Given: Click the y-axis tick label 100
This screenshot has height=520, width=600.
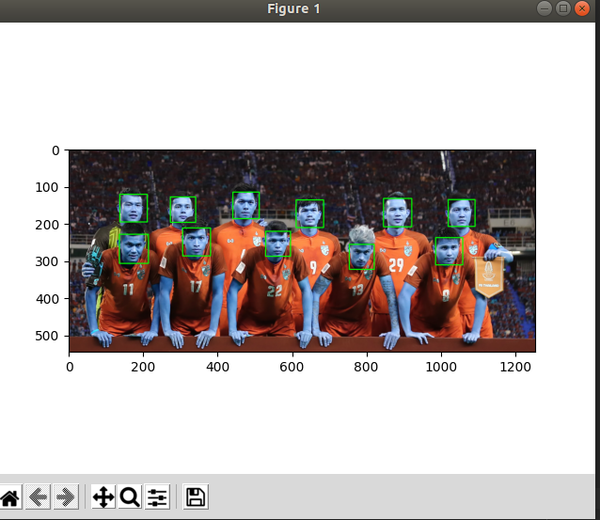Looking at the screenshot, I should click(x=47, y=187).
